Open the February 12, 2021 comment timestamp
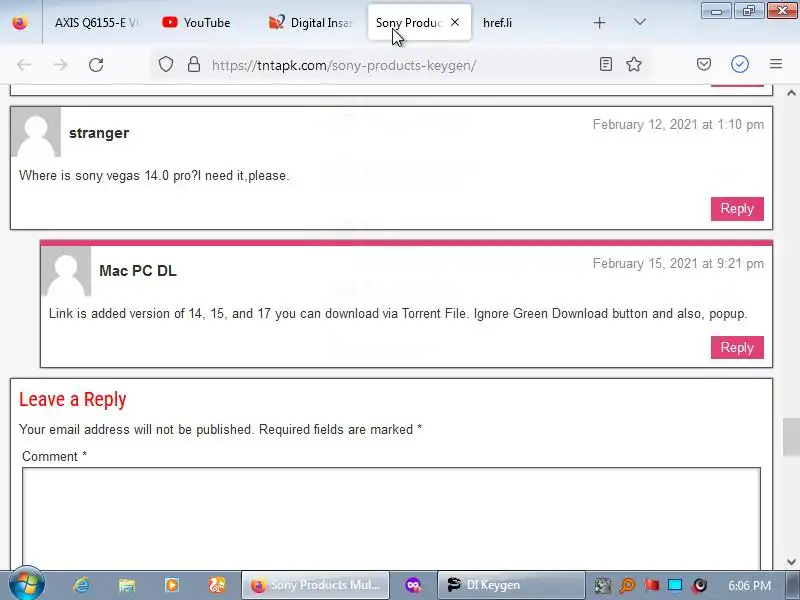The image size is (800, 600). click(678, 124)
